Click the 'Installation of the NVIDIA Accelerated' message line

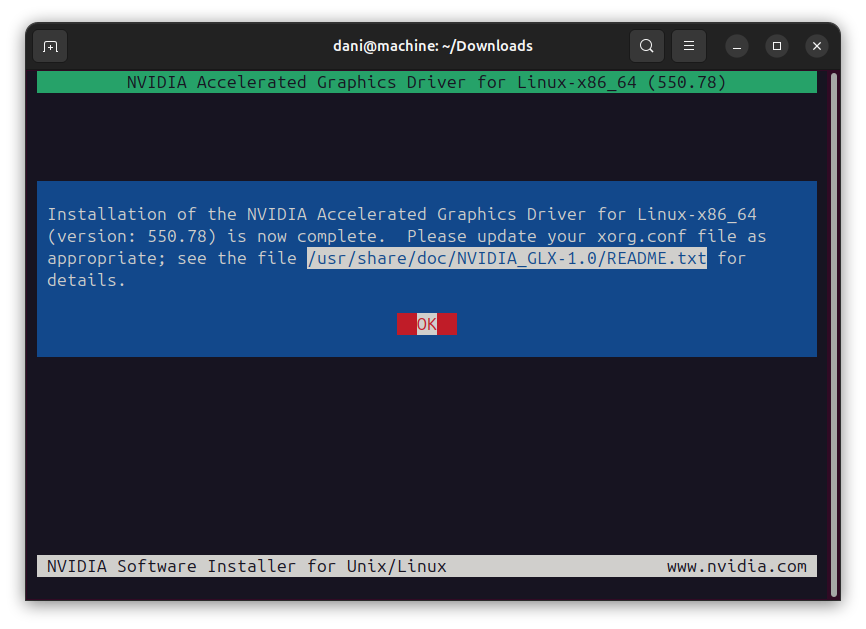click(x=402, y=214)
